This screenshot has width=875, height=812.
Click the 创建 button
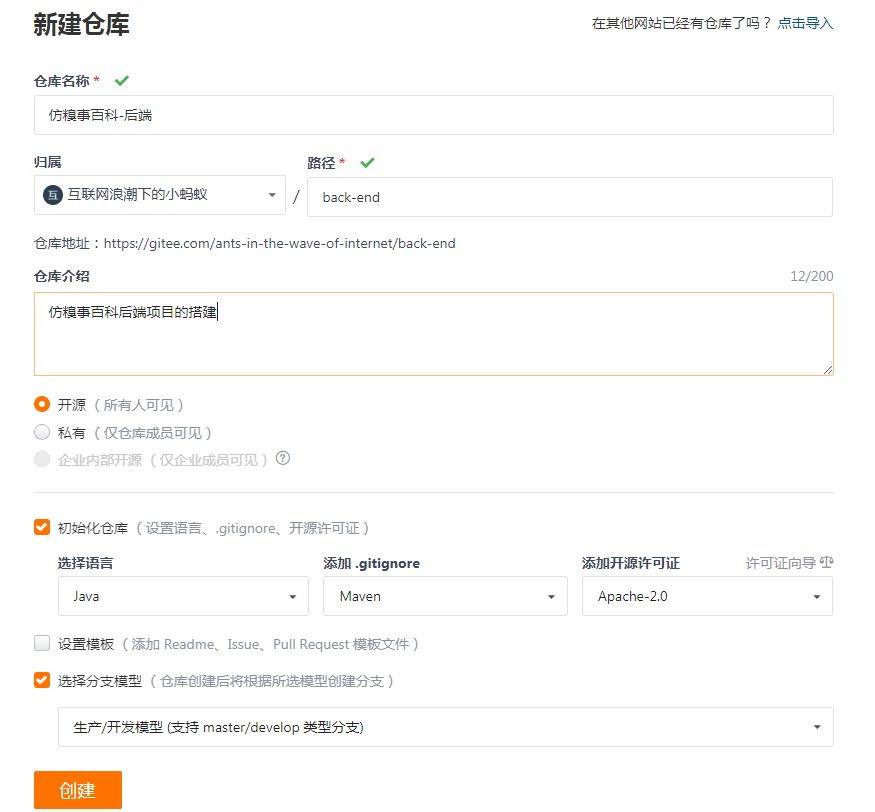78,790
